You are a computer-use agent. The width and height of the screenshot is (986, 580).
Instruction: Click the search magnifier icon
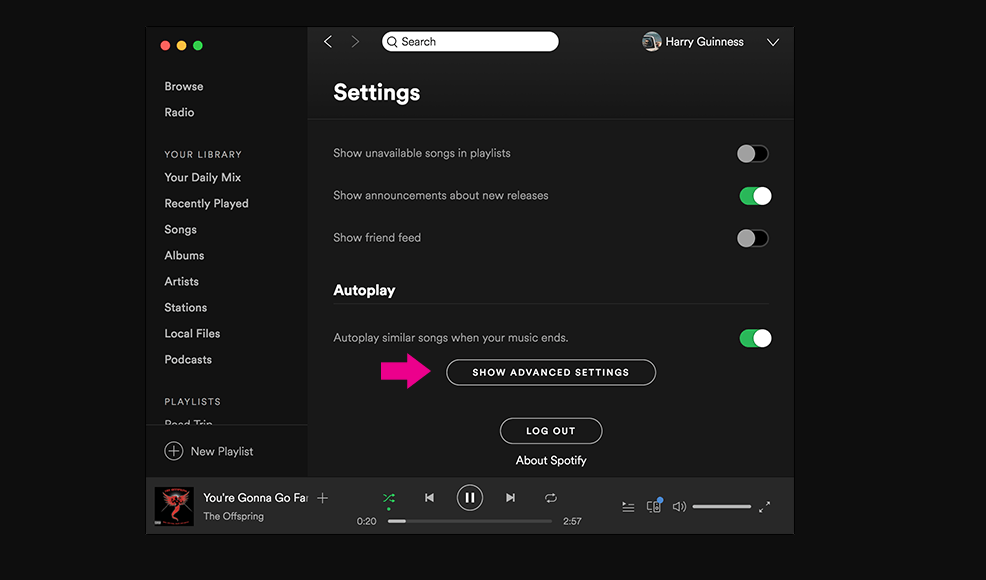click(392, 42)
